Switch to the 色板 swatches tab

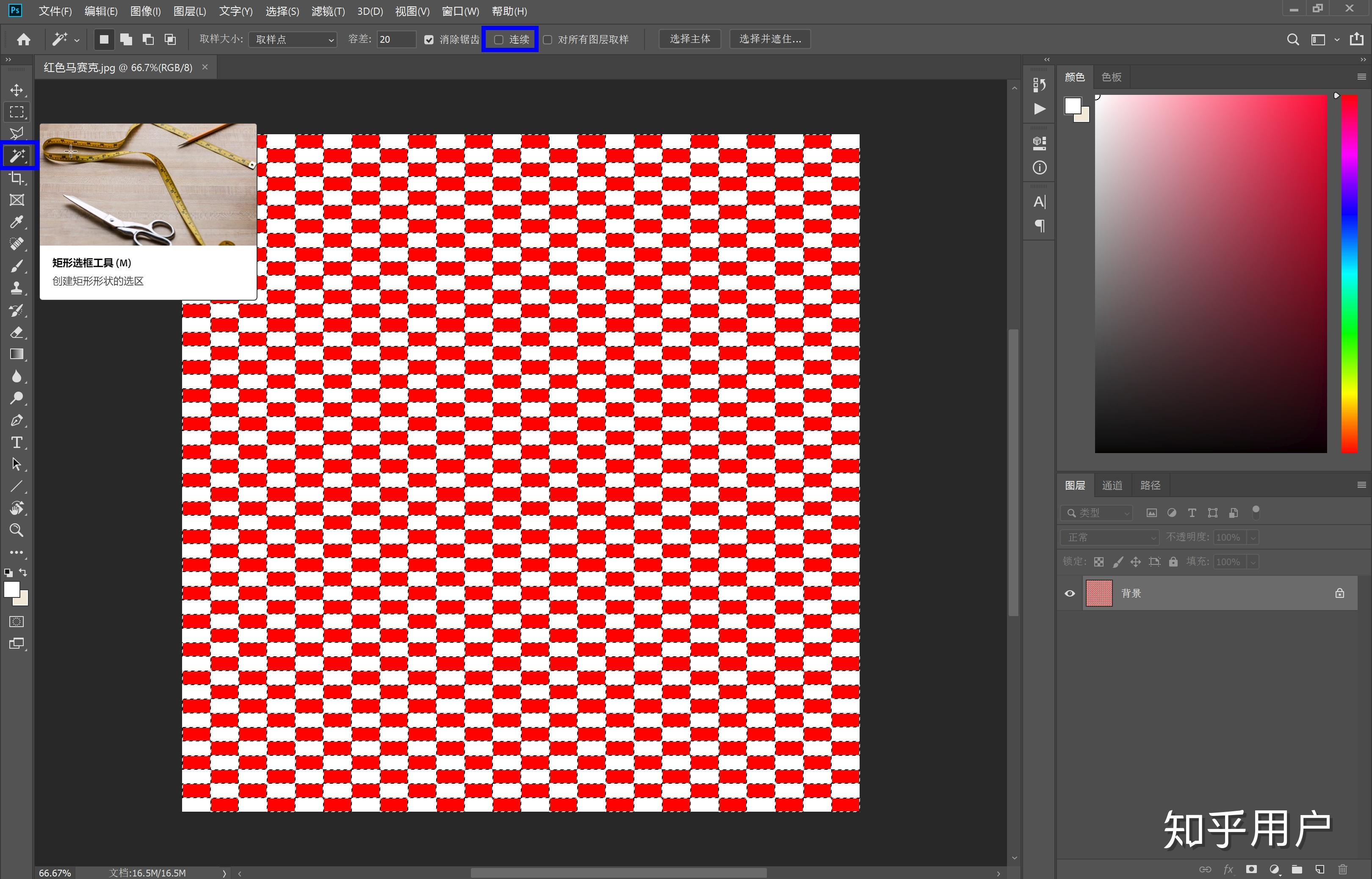point(1111,77)
